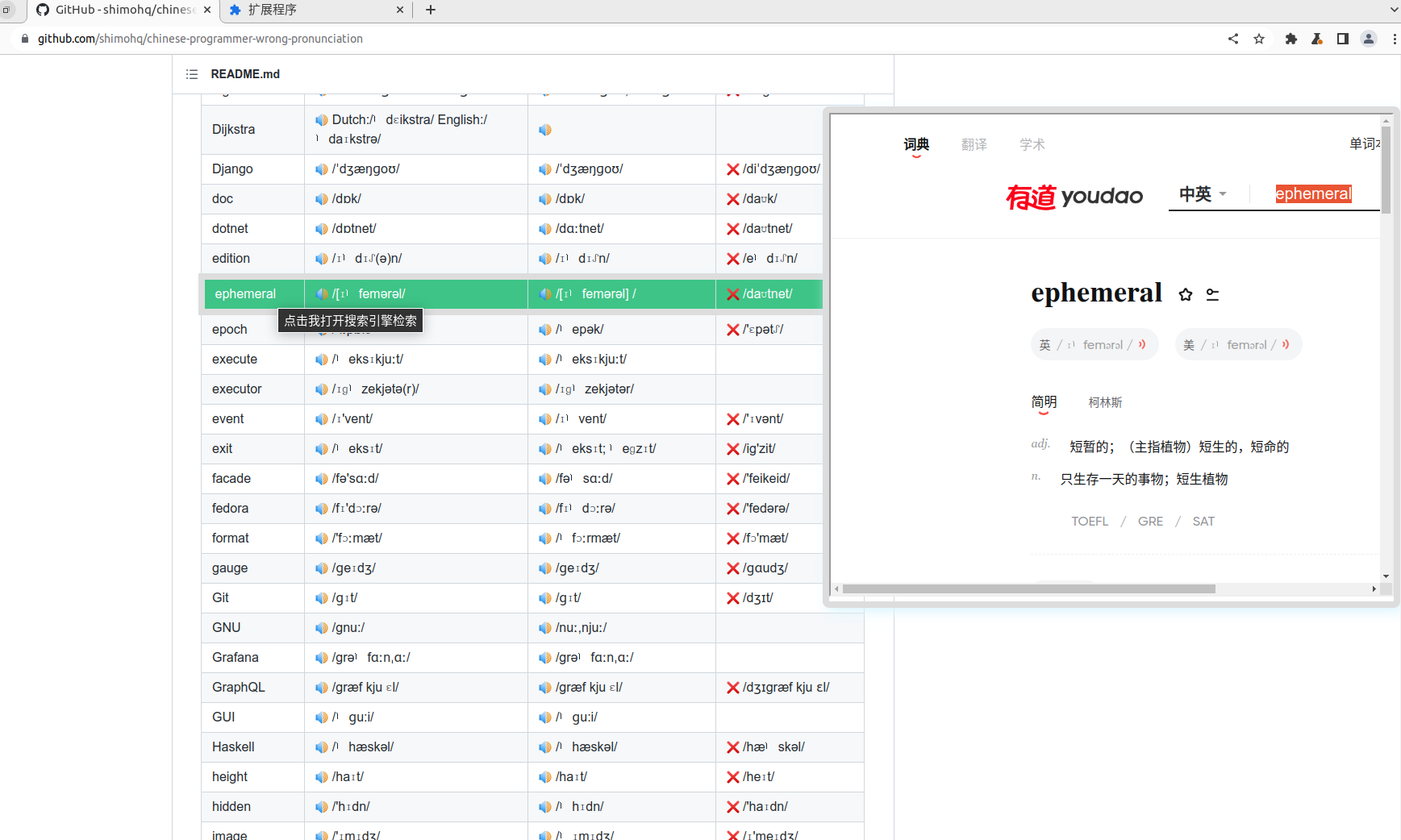Click the hidden word cell
The image size is (1401, 840).
pyautogui.click(x=252, y=807)
